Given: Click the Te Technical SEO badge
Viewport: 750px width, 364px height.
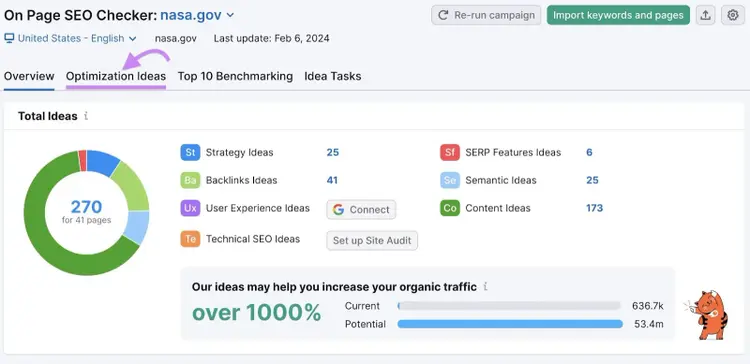Looking at the screenshot, I should pos(190,239).
